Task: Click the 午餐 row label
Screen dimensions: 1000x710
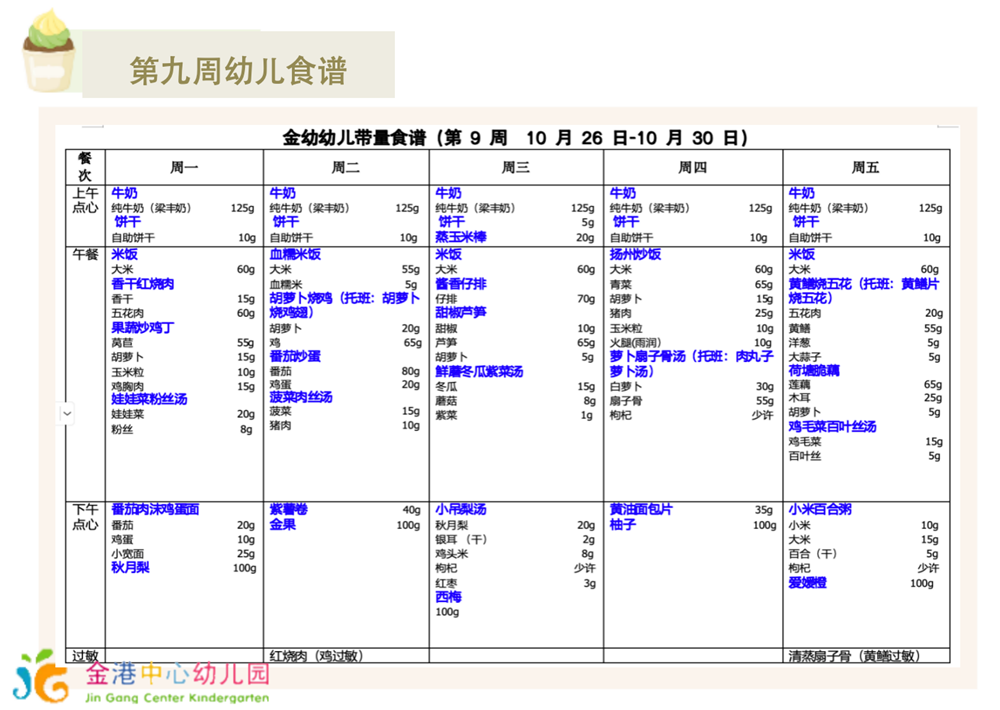Action: tap(85, 255)
